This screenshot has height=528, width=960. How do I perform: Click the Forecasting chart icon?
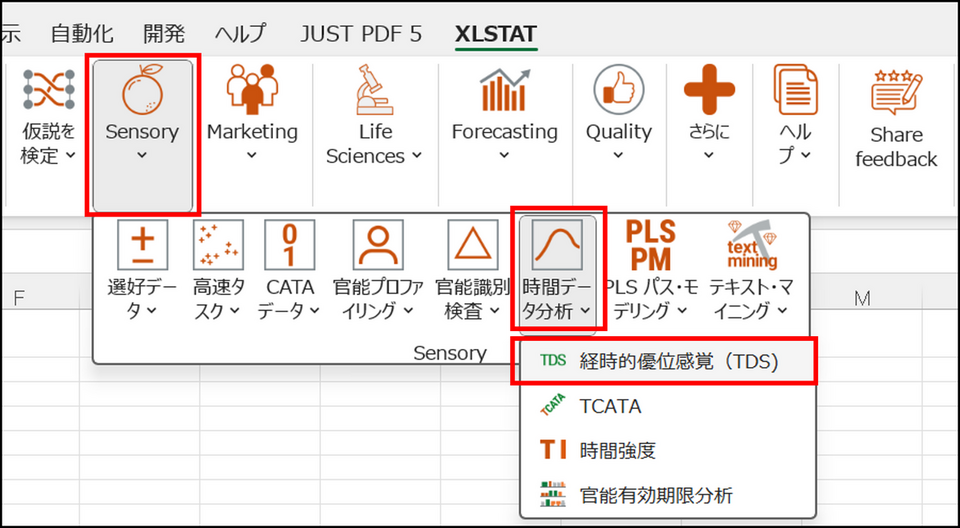(x=504, y=90)
